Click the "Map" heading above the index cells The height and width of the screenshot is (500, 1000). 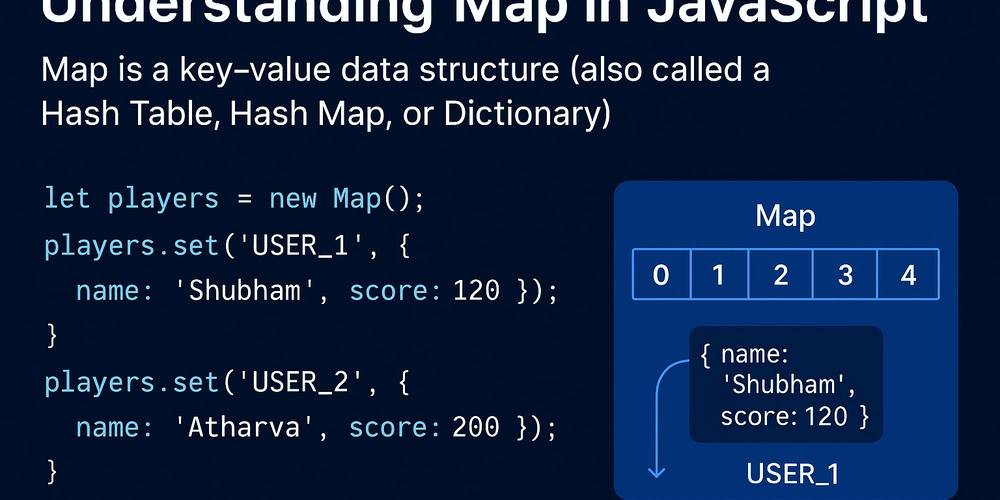point(785,217)
